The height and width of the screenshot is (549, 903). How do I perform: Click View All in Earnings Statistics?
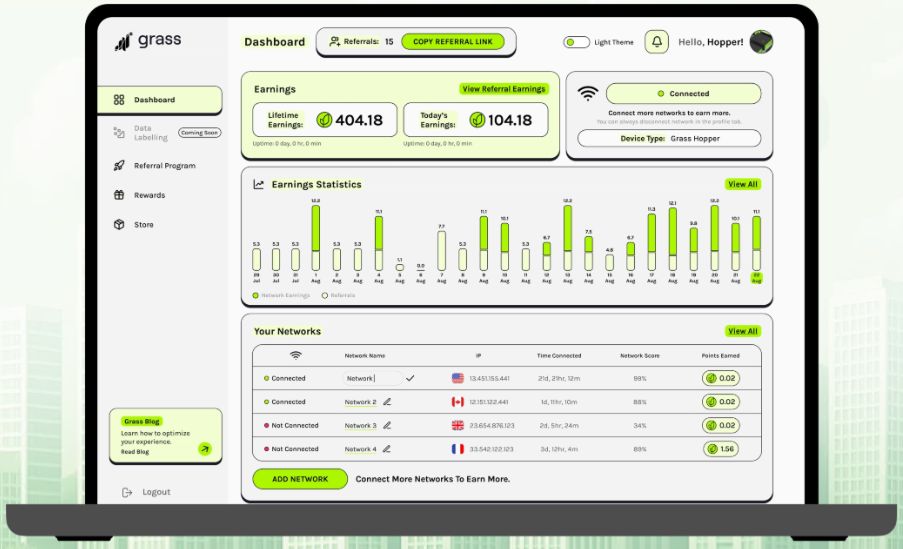pos(743,184)
